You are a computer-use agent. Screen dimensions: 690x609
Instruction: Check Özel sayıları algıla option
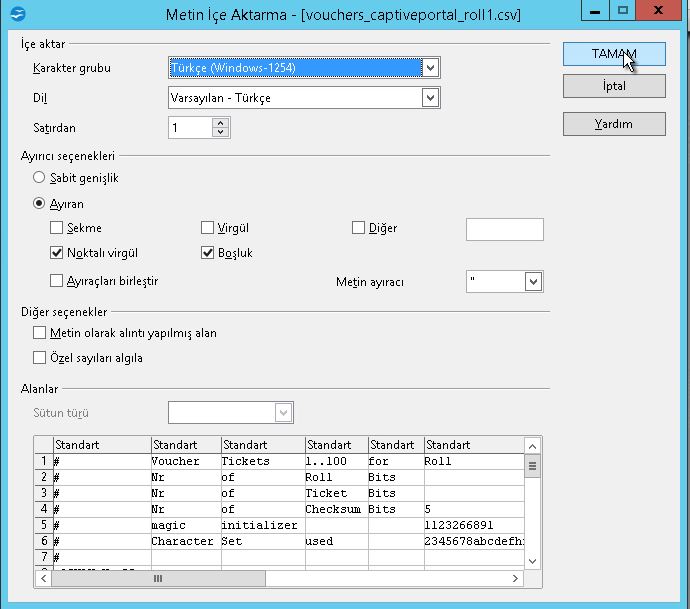pyautogui.click(x=40, y=358)
